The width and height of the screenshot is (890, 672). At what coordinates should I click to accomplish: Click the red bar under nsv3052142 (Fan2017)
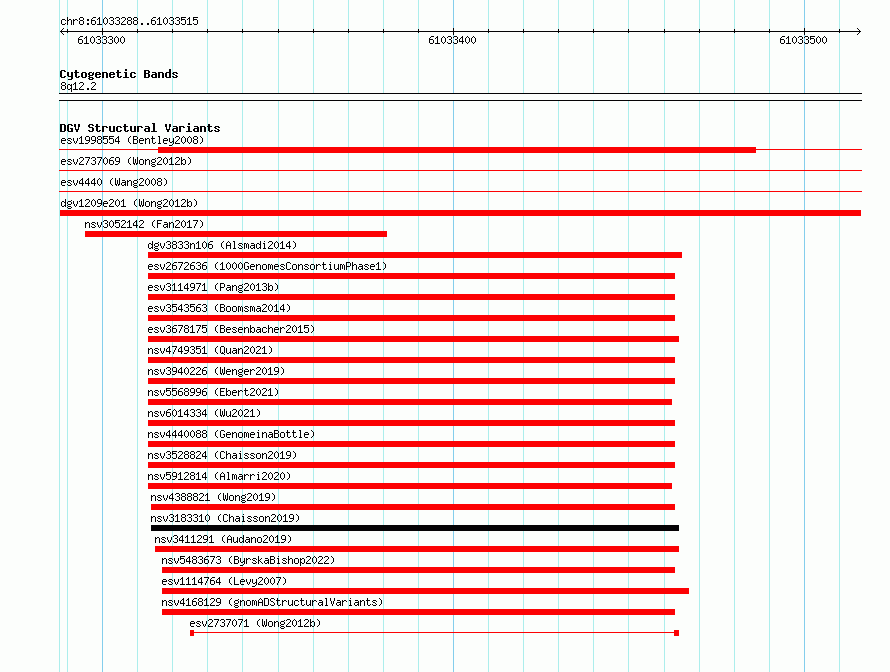236,234
